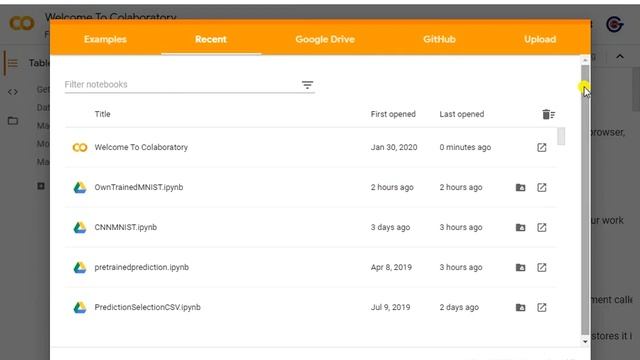Open Welcome To Colaboratory in new tab
640x360 pixels.
coord(542,147)
